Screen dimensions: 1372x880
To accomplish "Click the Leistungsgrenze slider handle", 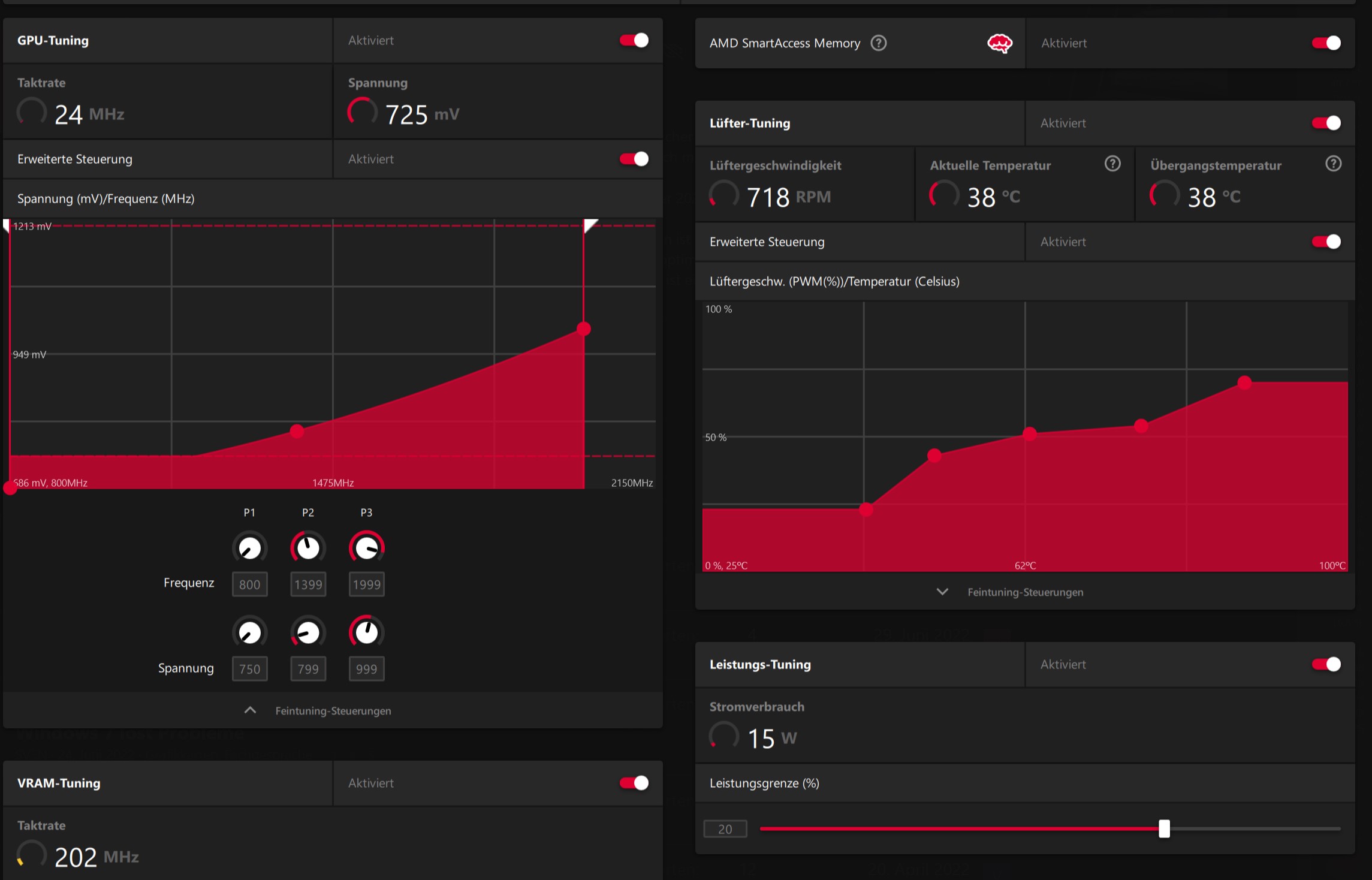I will [1164, 829].
